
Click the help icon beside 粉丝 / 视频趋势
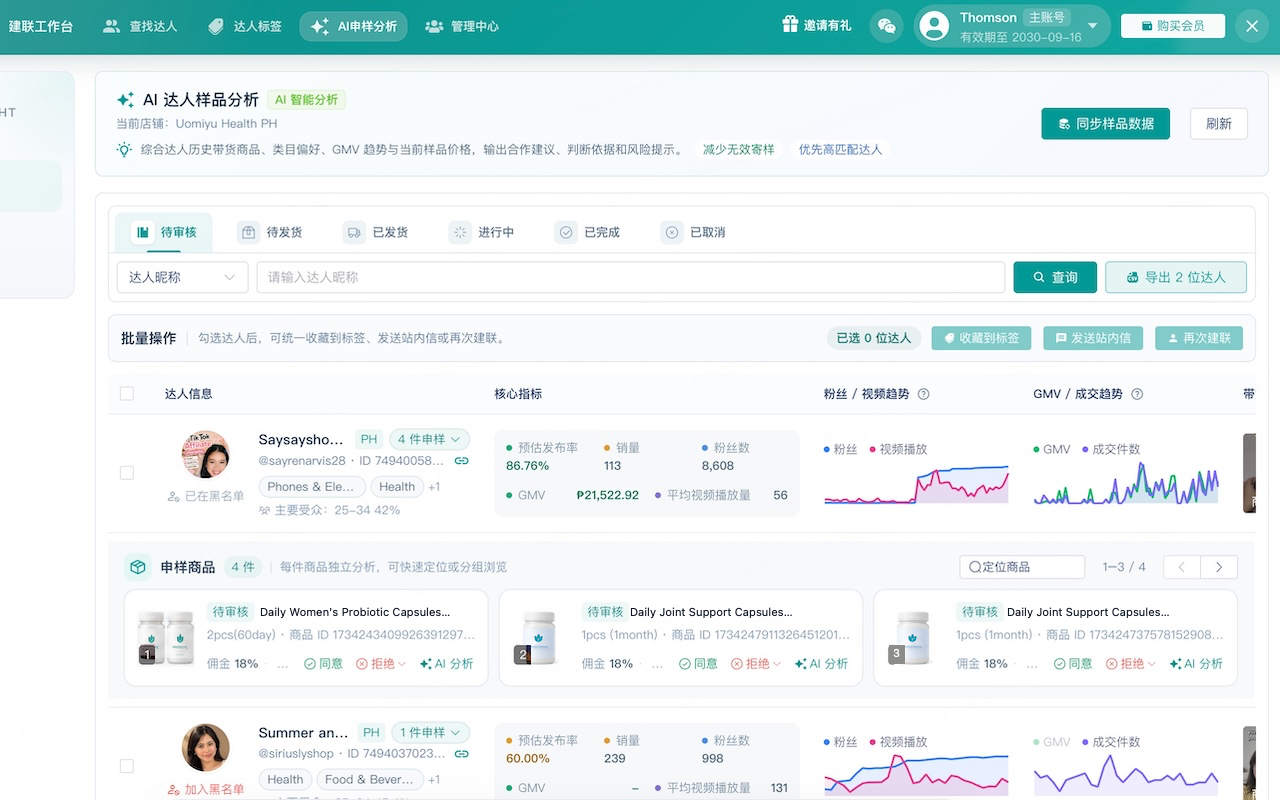pyautogui.click(x=923, y=394)
